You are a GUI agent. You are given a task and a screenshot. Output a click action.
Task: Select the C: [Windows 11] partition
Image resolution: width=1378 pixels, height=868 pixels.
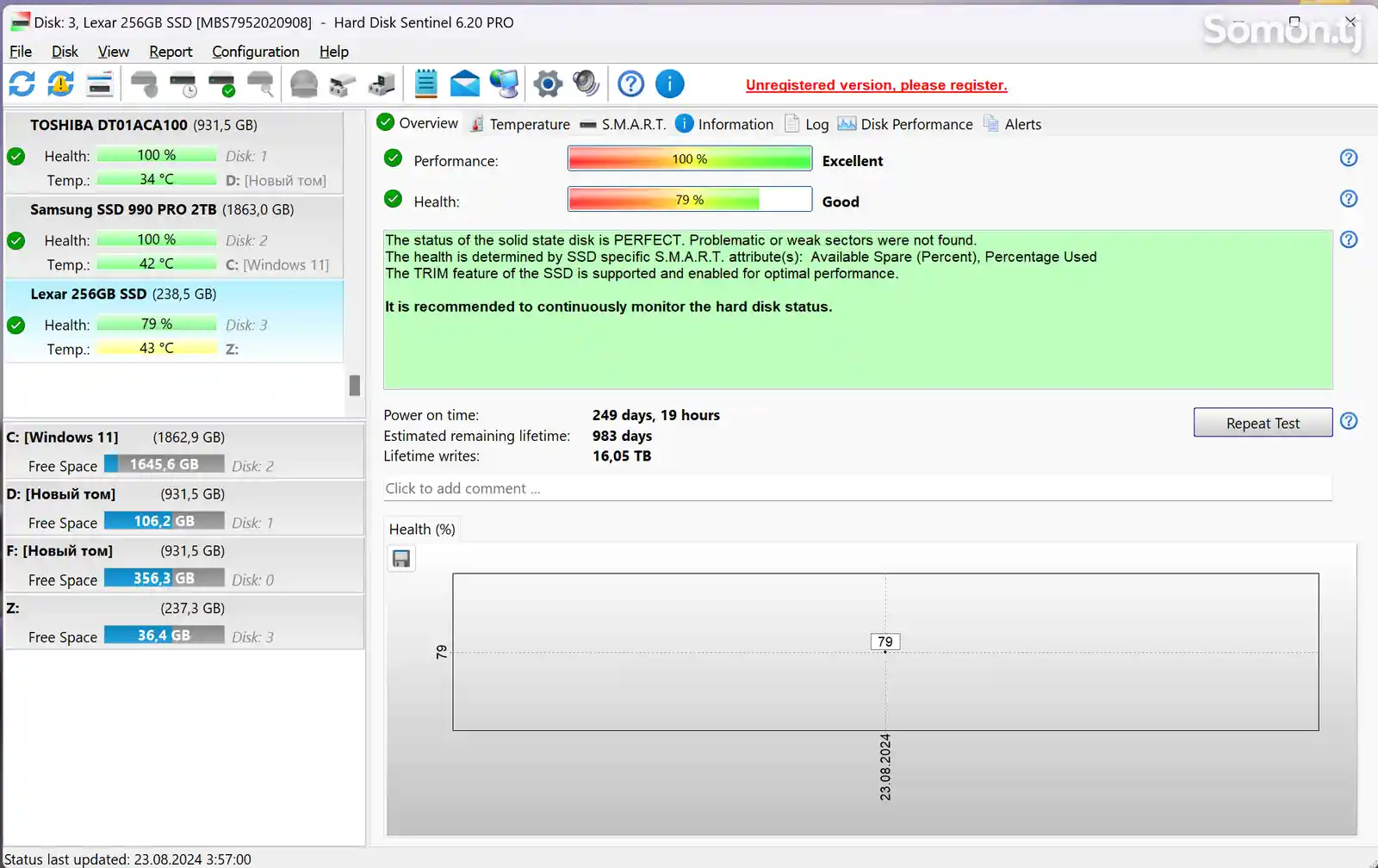[x=184, y=450]
